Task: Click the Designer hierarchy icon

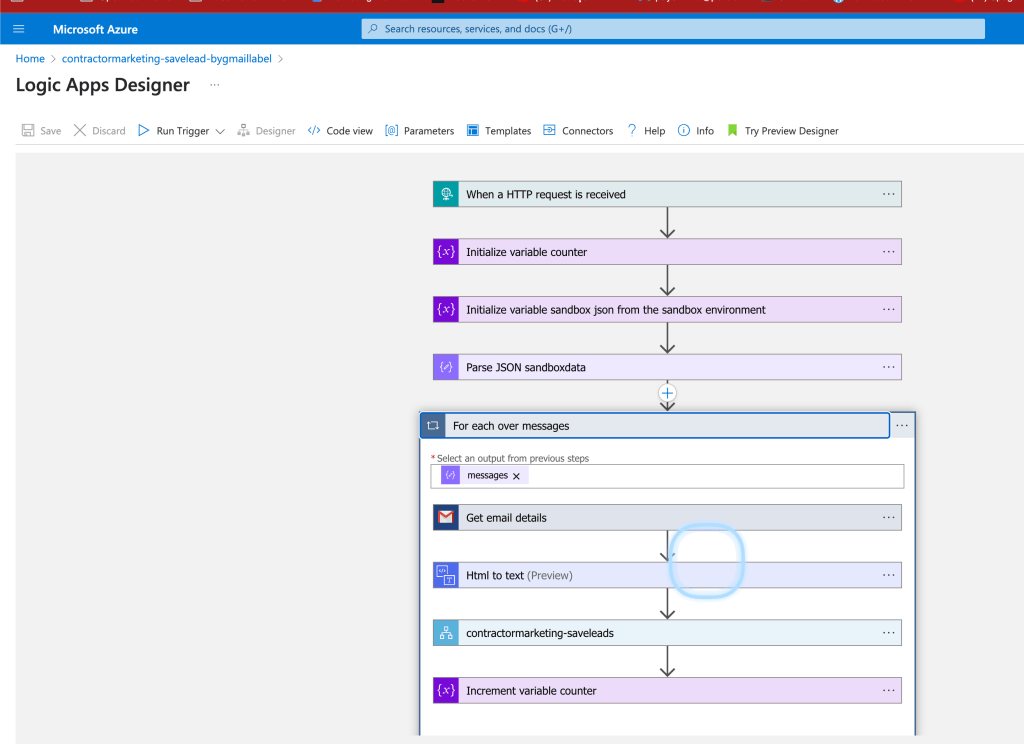Action: pyautogui.click(x=244, y=131)
